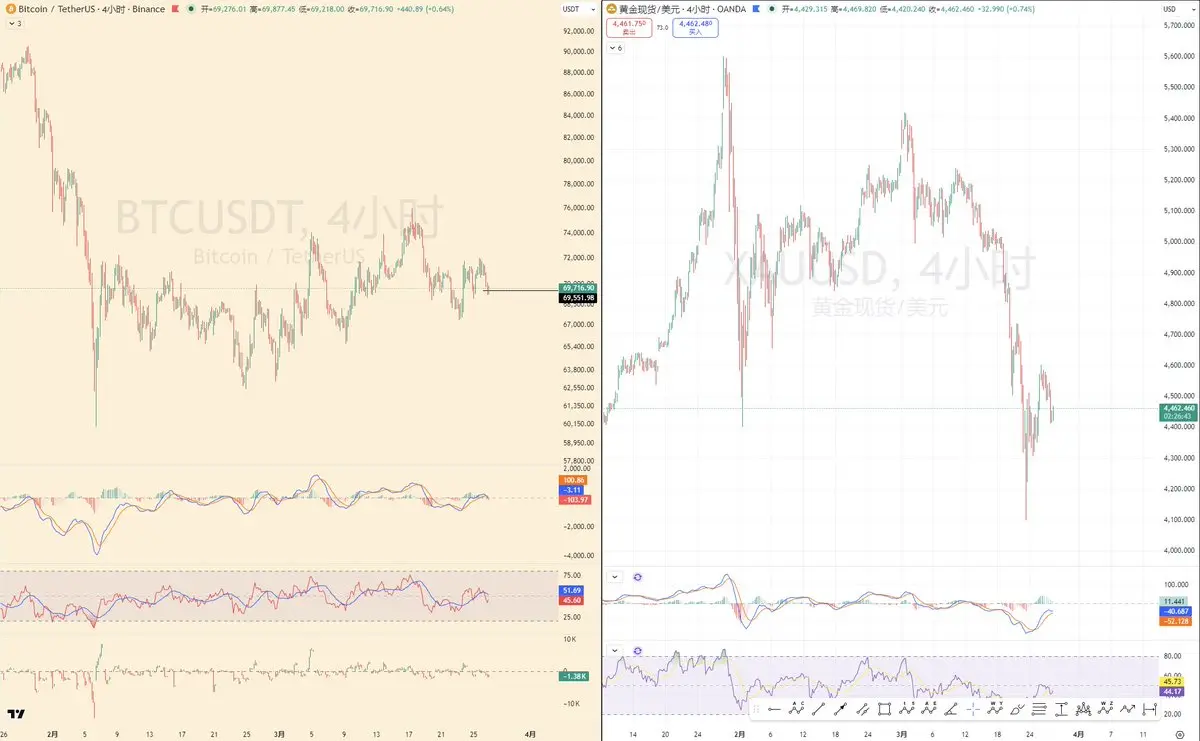This screenshot has height=741, width=1200.
Task: Grab the floating drawing toolbar drag handle
Action: click(756, 709)
